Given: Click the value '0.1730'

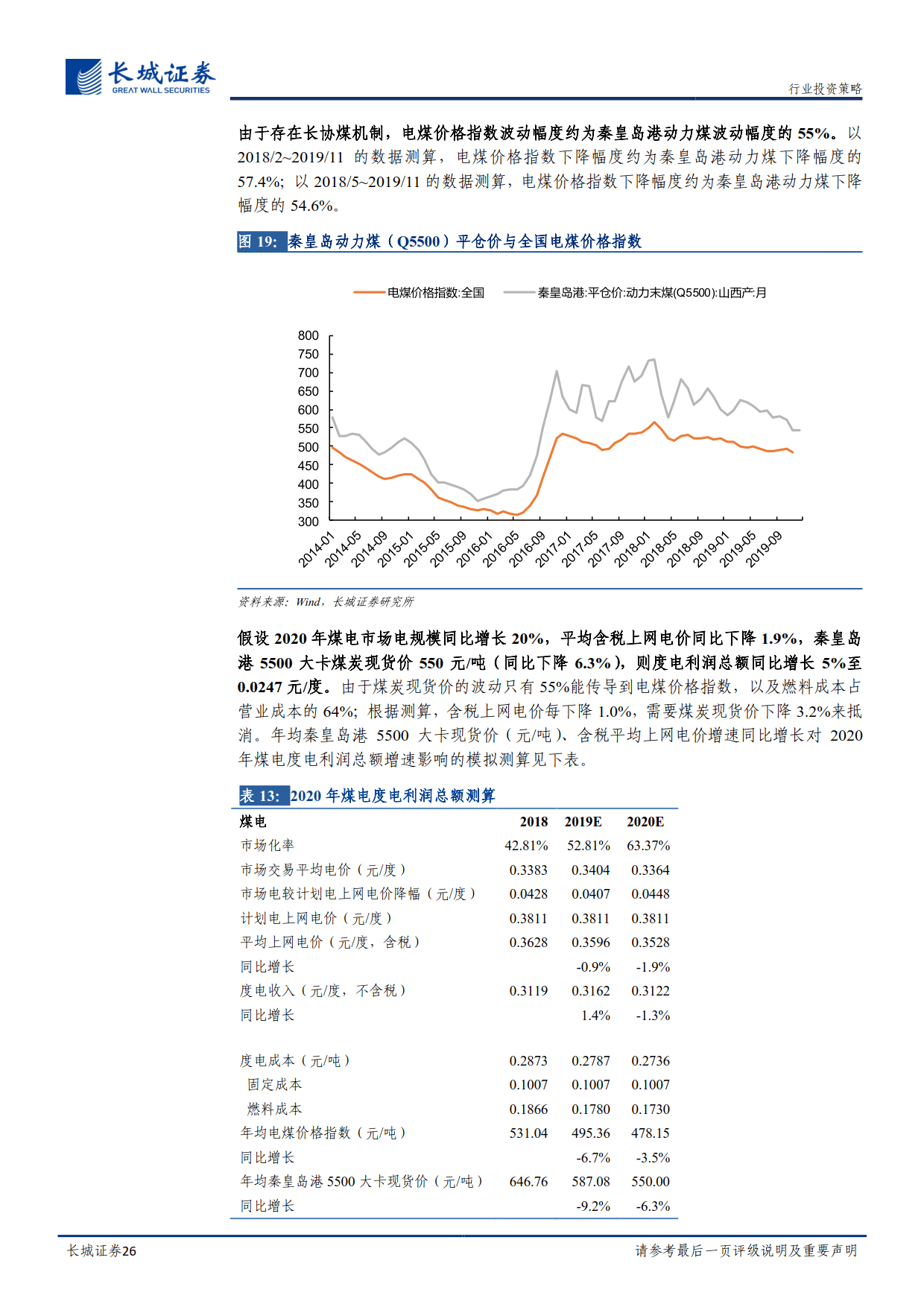Looking at the screenshot, I should (651, 1109).
